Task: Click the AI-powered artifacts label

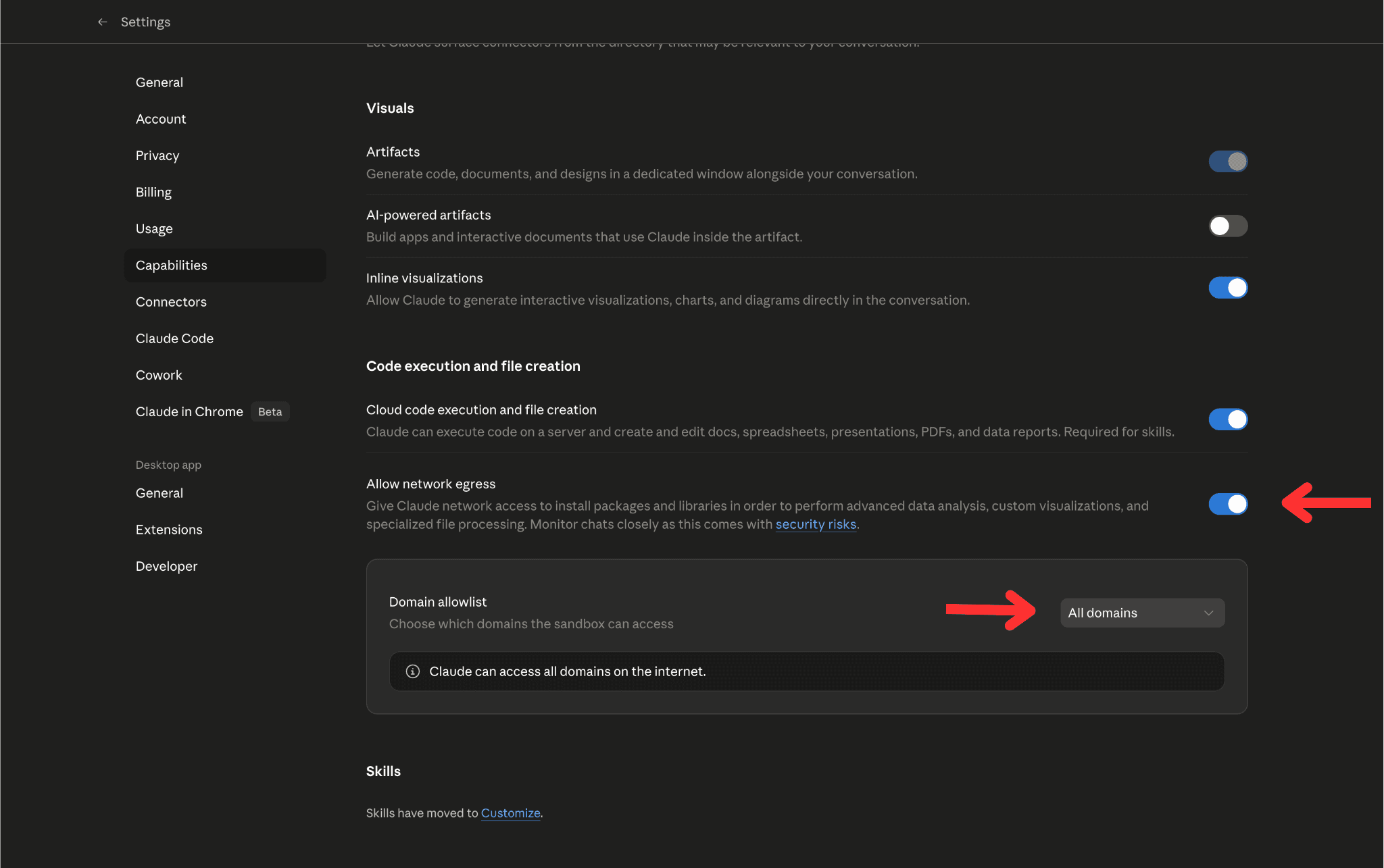Action: point(428,215)
